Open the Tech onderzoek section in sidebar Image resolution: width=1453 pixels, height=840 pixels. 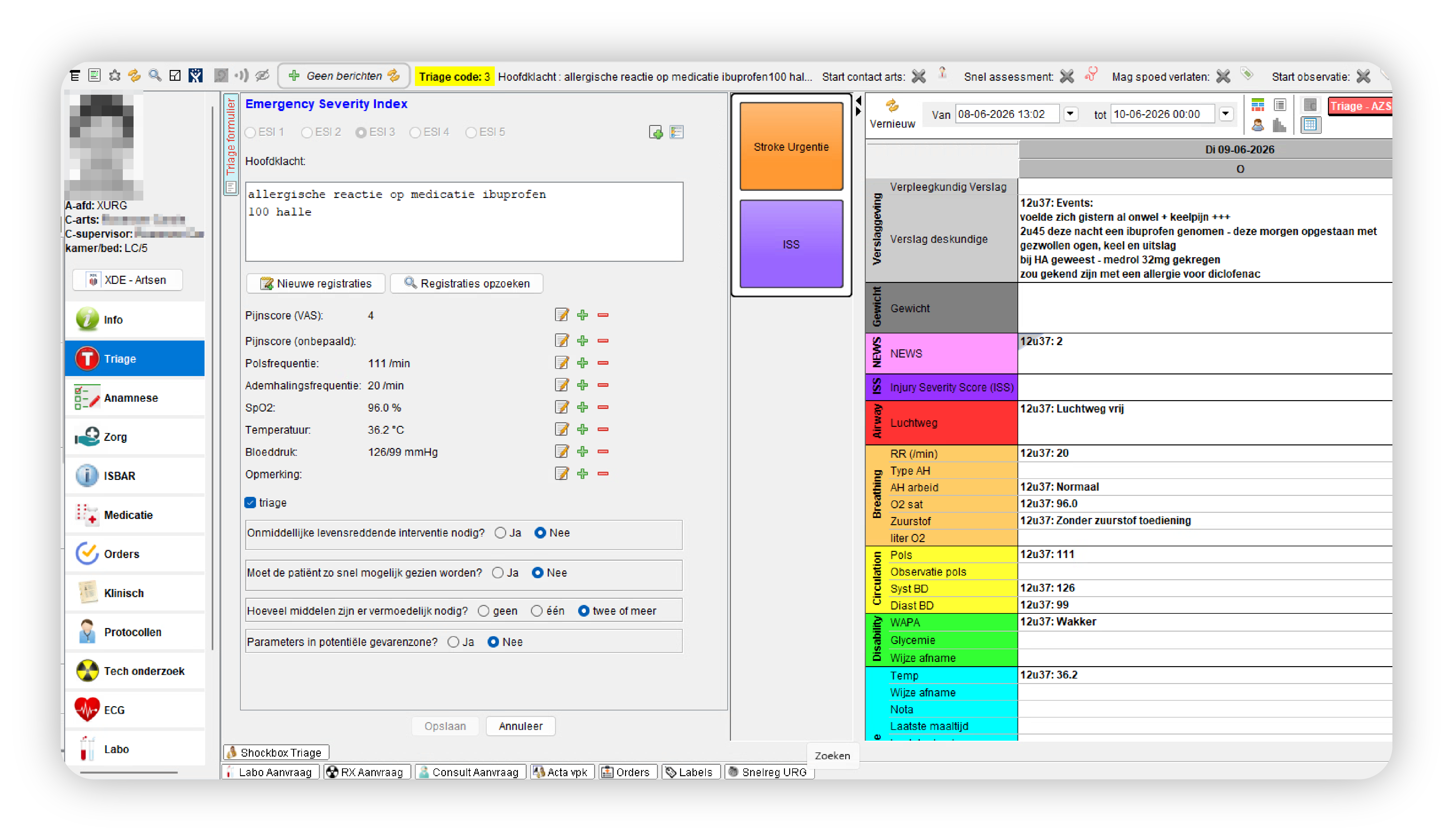[134, 672]
